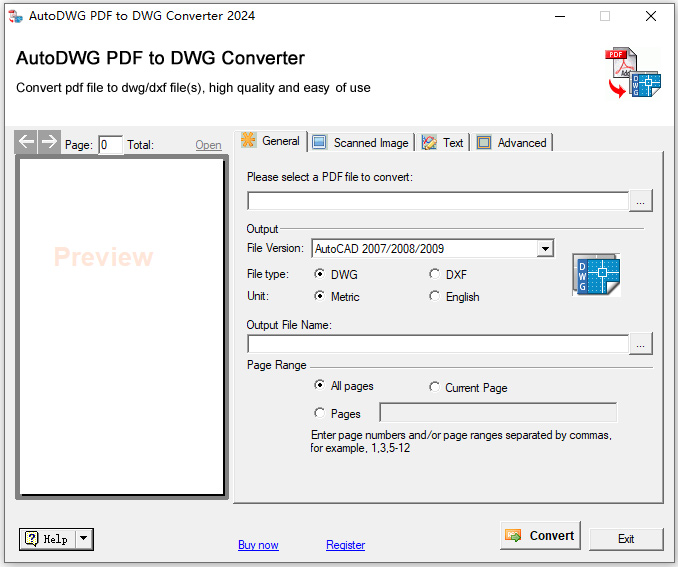This screenshot has height=567, width=678.
Task: Follow the Buy now link
Action: pyautogui.click(x=258, y=545)
